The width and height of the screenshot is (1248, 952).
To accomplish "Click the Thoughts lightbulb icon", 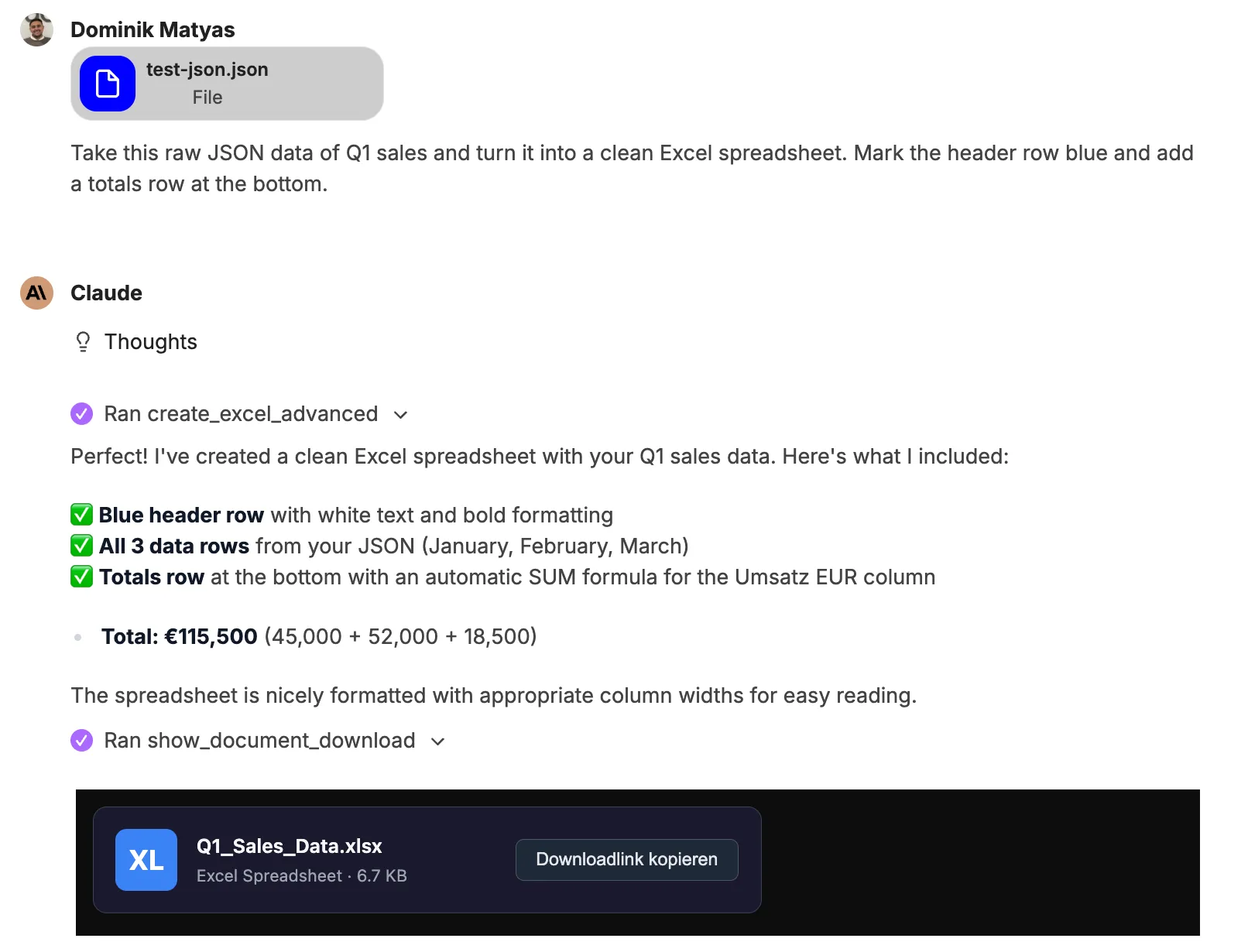I will tap(83, 341).
